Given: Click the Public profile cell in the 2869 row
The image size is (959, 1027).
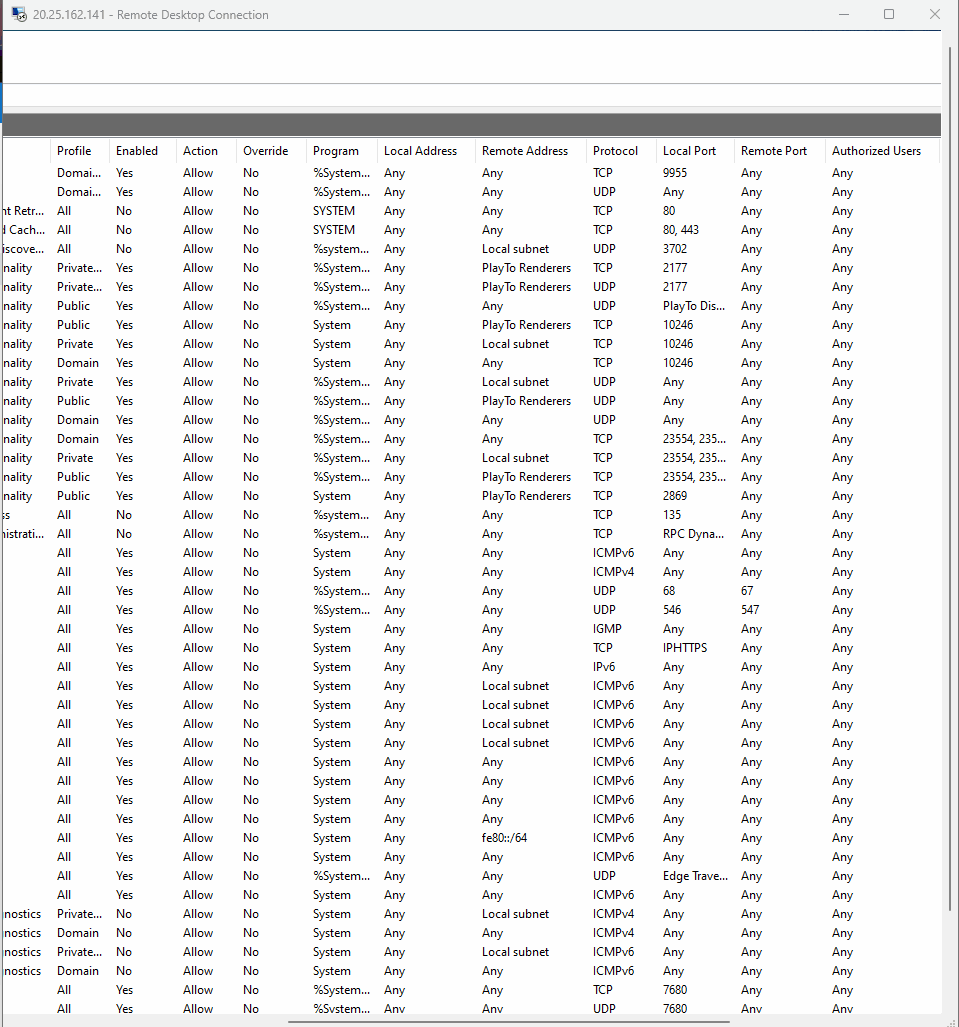Looking at the screenshot, I should tap(73, 496).
